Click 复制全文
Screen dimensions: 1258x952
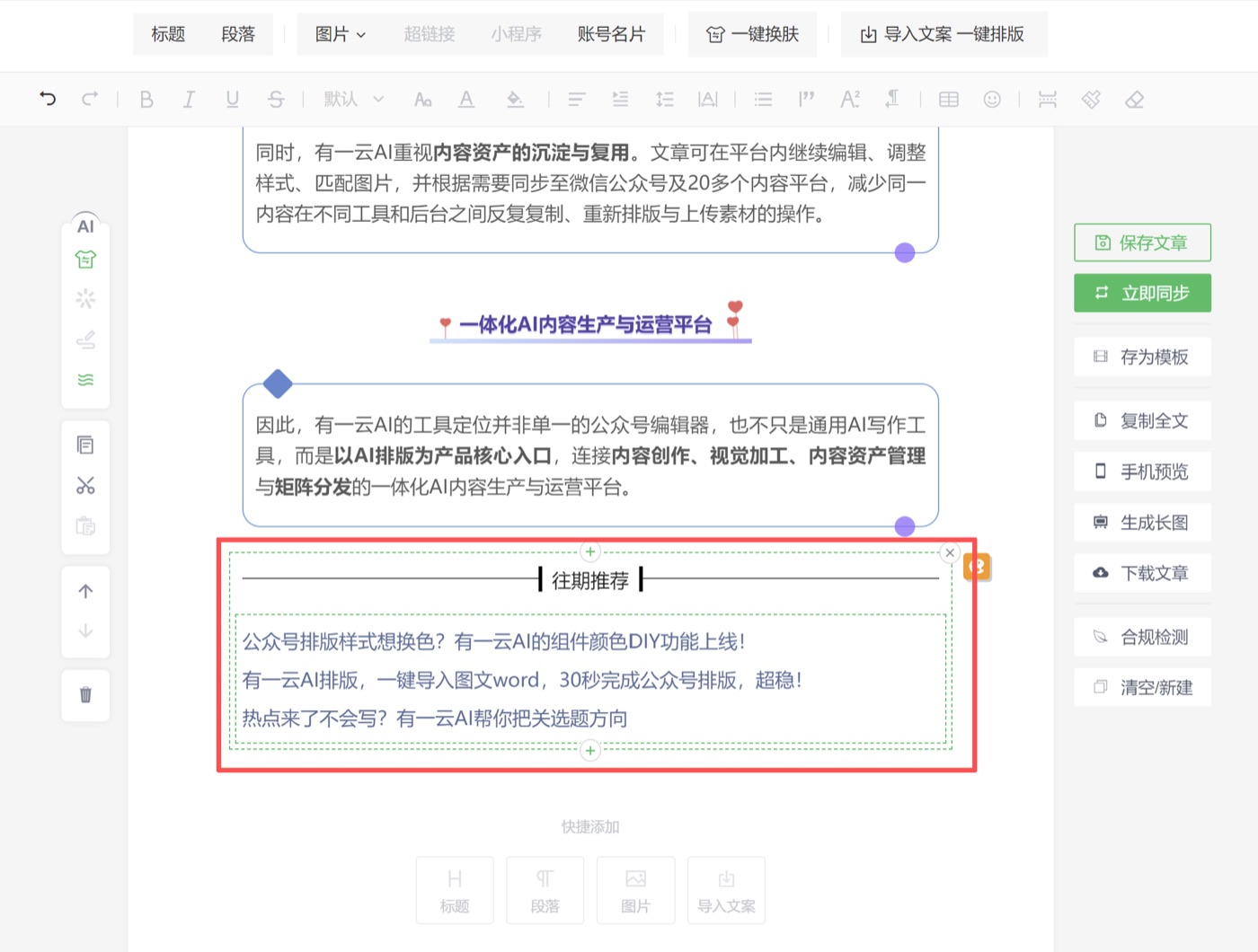[1142, 420]
